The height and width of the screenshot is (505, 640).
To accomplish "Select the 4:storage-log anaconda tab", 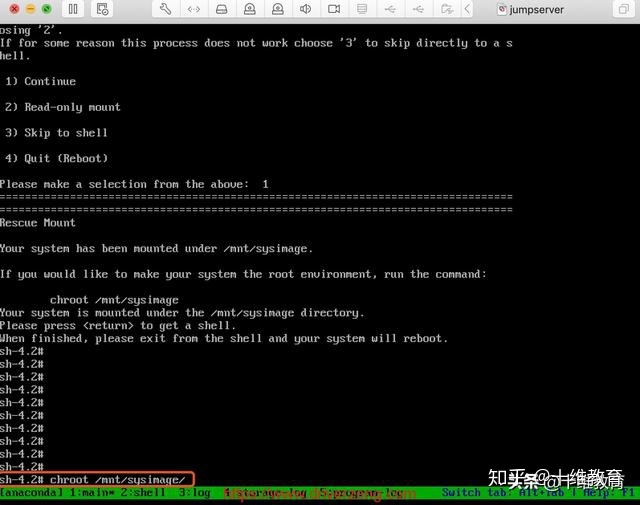I will tap(265, 493).
